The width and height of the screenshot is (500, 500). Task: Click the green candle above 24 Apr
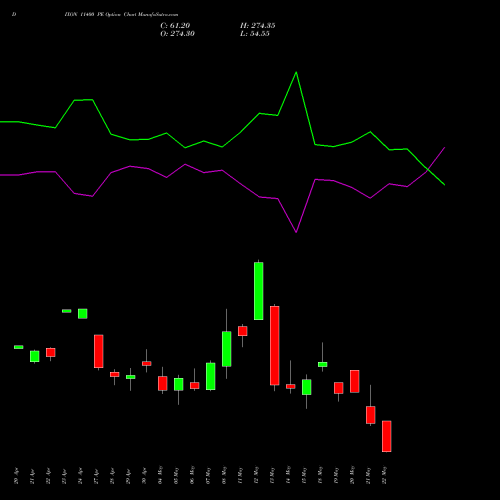coord(83,314)
